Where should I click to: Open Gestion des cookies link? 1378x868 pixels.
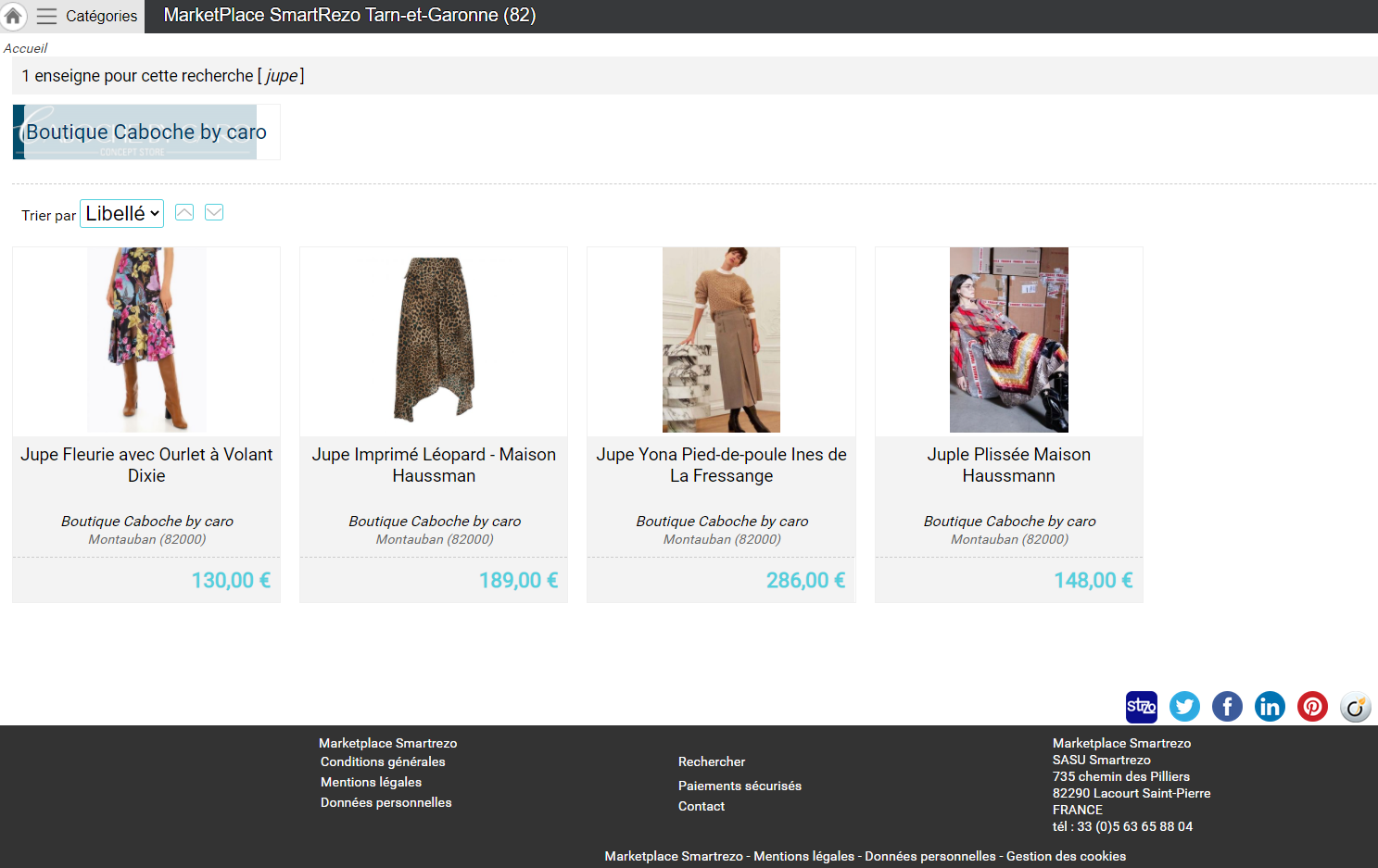pos(1066,856)
